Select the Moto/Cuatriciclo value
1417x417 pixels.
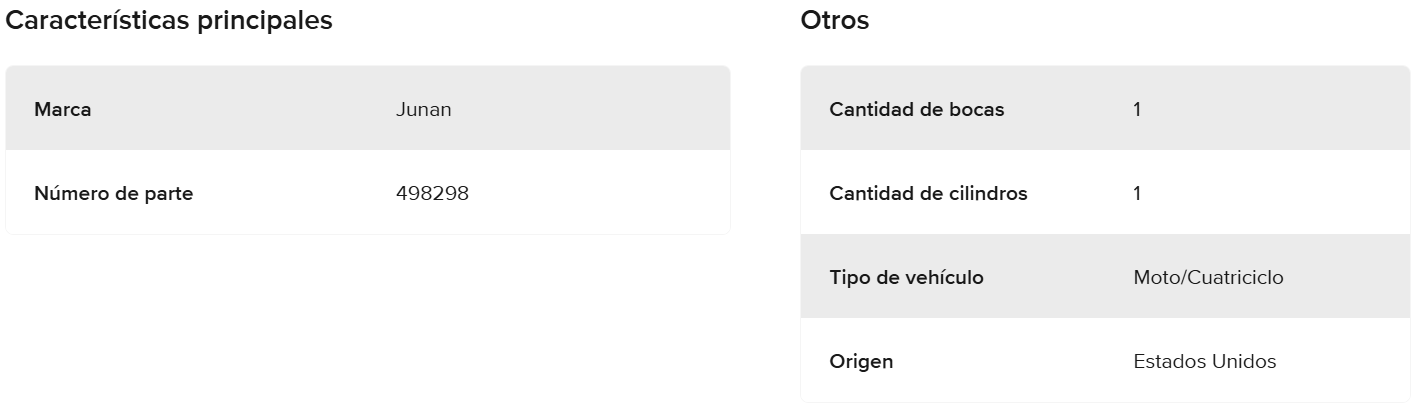(x=1208, y=277)
